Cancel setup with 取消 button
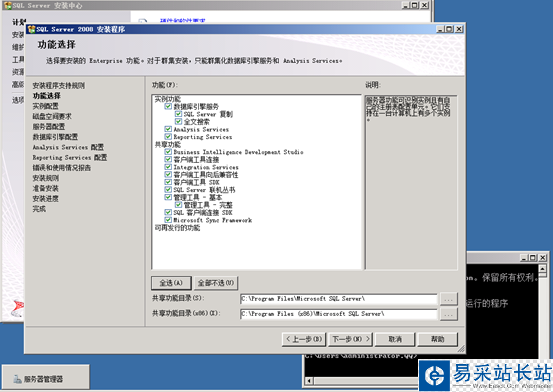 coord(395,339)
